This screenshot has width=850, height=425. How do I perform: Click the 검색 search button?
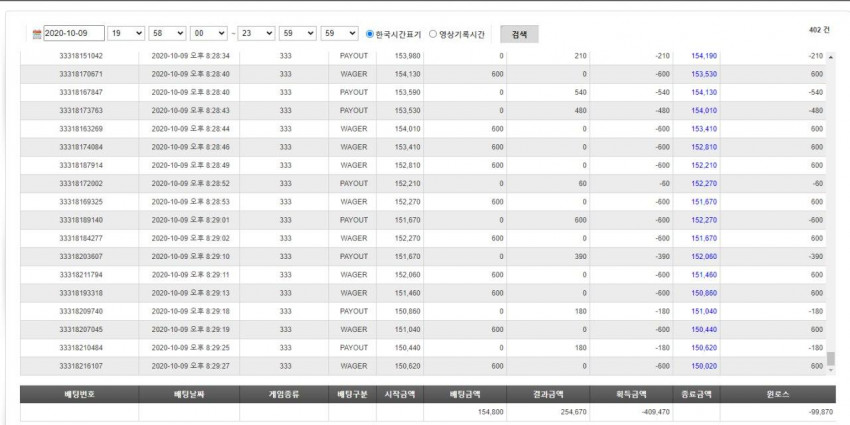(519, 34)
